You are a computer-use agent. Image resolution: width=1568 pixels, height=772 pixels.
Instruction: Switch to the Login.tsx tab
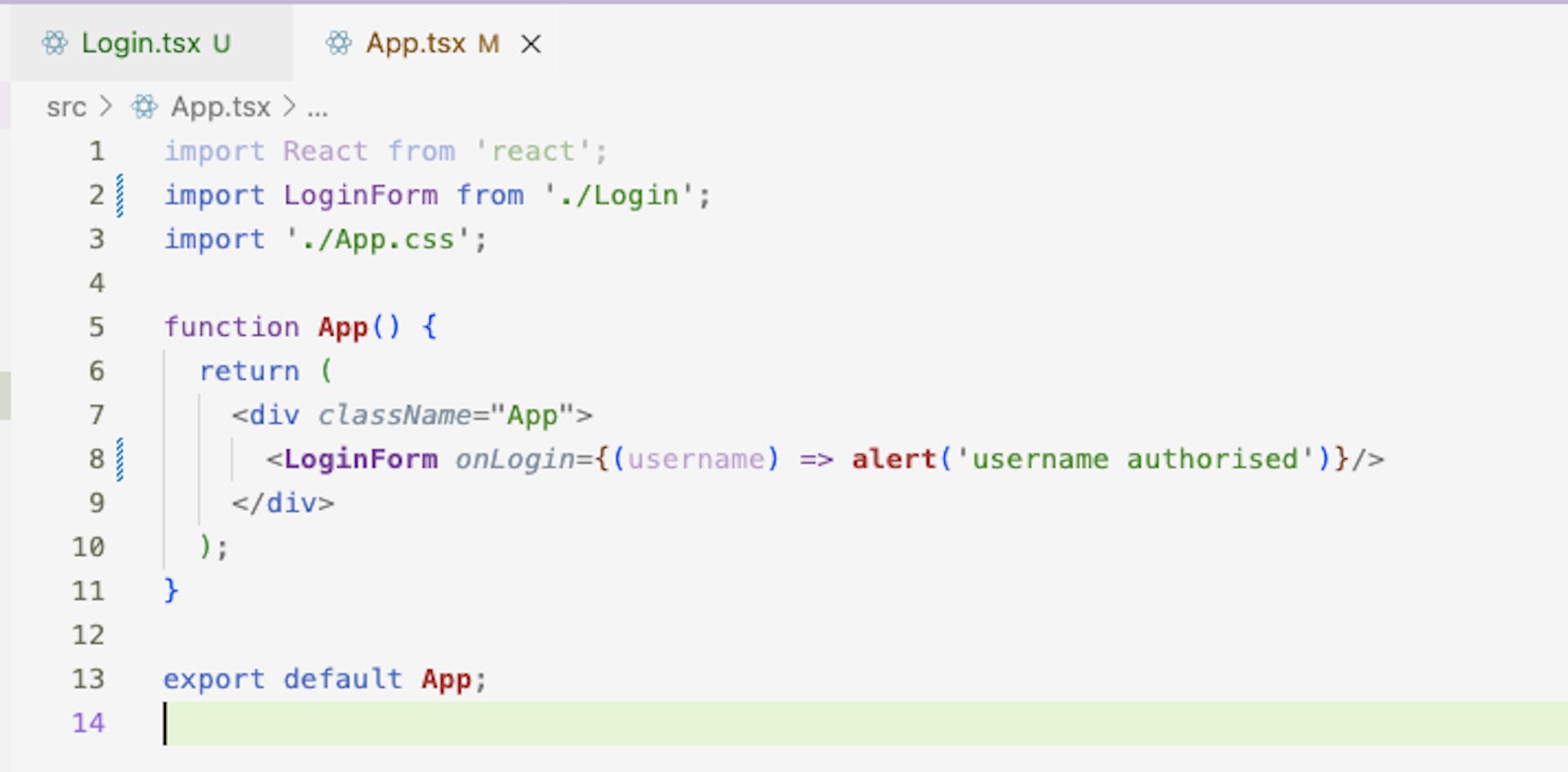pyautogui.click(x=140, y=43)
